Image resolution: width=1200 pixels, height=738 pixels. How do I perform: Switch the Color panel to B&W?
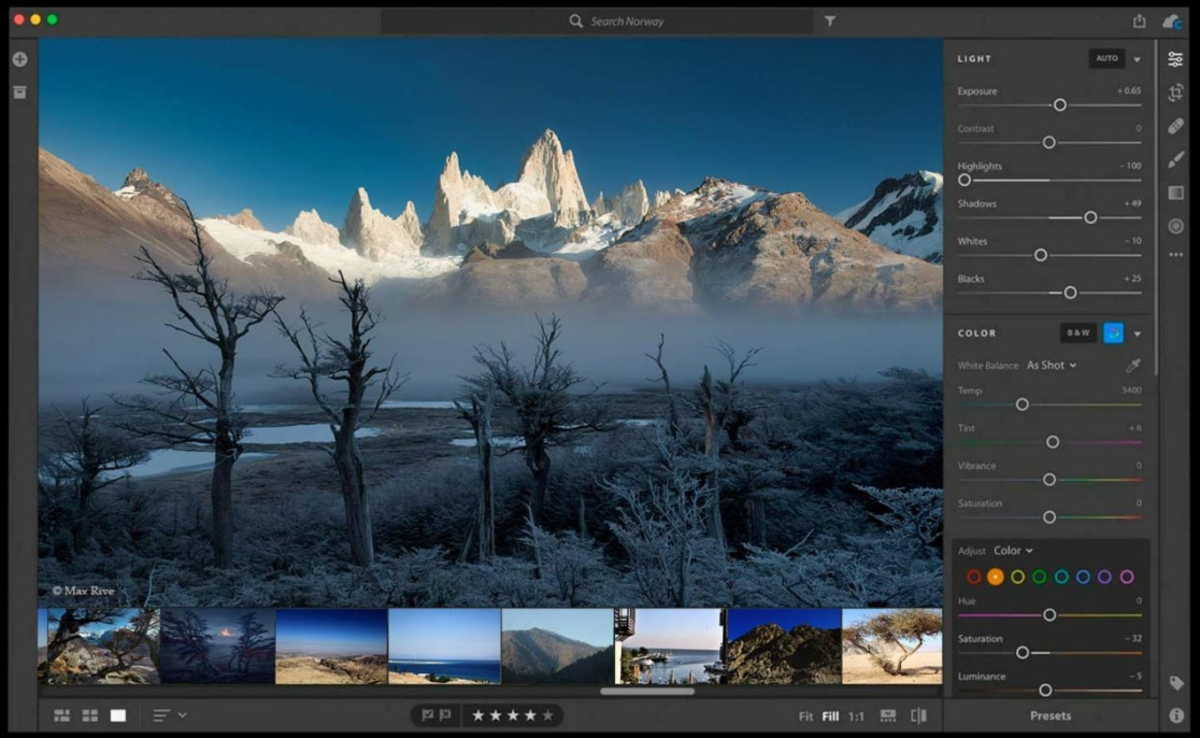pos(1077,333)
